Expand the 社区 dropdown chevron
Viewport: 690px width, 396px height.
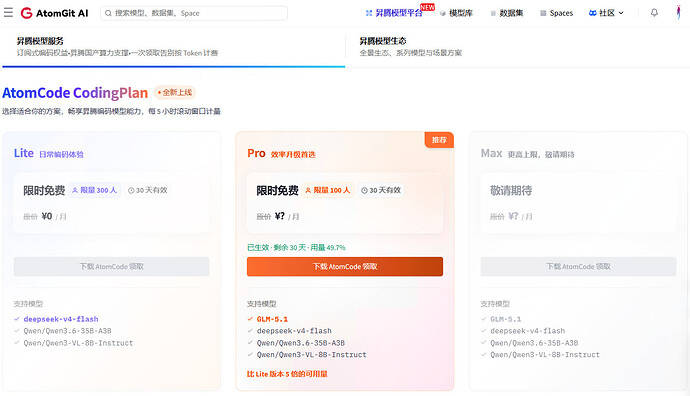621,13
